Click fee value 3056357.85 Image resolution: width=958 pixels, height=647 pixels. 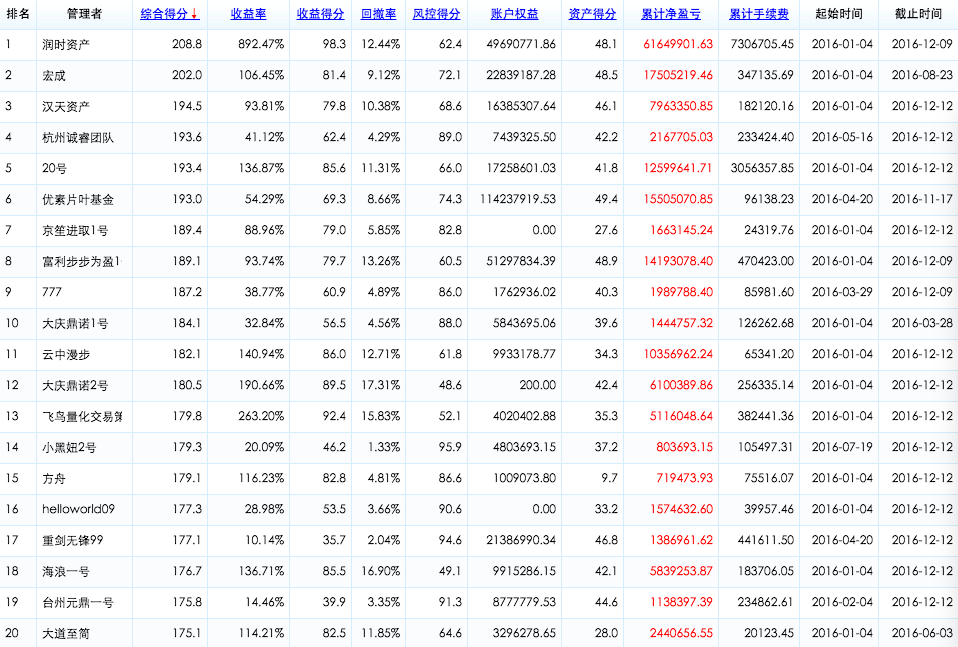[x=762, y=168]
